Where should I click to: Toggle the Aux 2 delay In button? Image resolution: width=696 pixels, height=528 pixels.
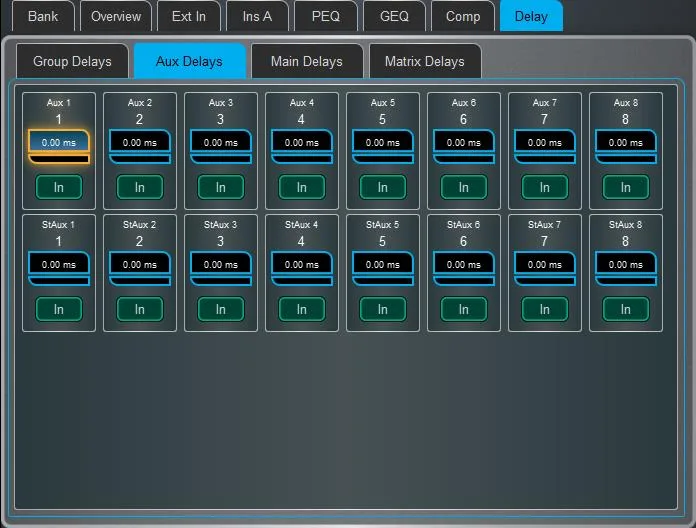[x=140, y=187]
